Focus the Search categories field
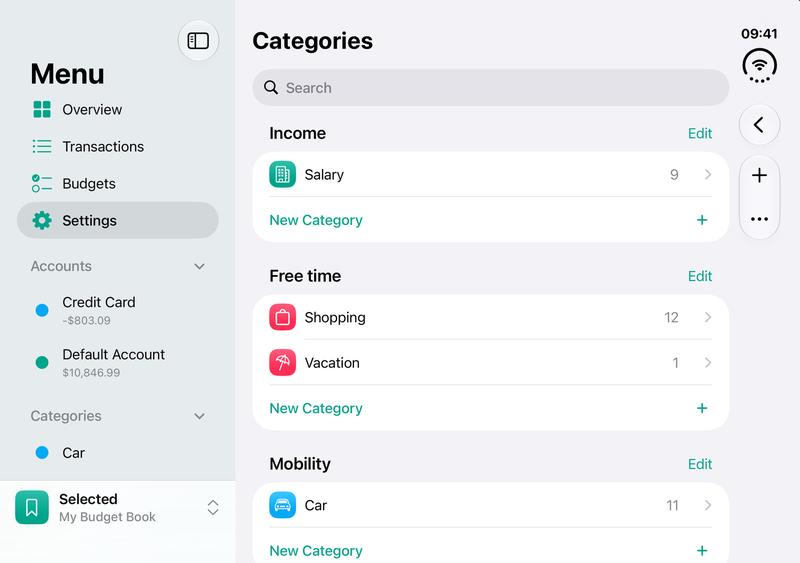Screen dimensions: 800x563 click(490, 87)
